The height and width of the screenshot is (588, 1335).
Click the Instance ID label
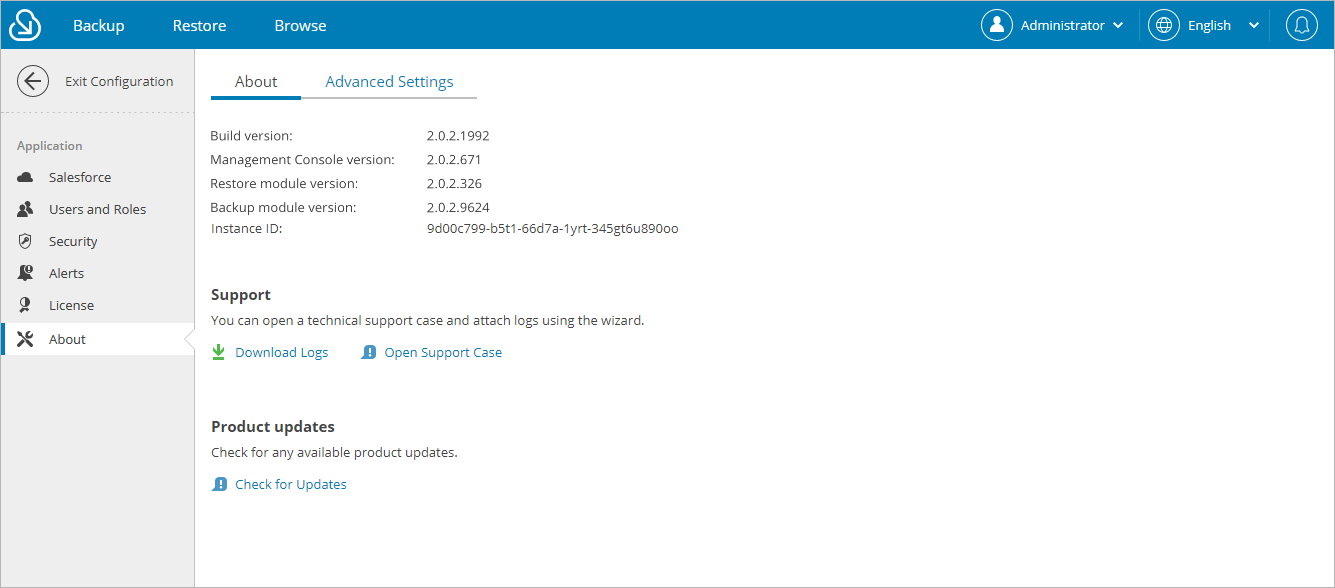[246, 228]
